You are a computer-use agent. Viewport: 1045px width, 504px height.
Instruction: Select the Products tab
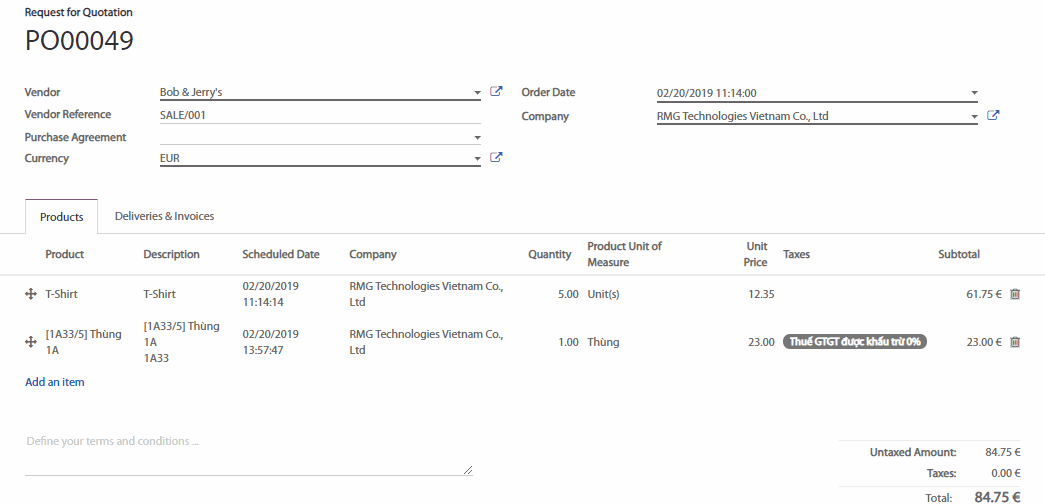(61, 217)
